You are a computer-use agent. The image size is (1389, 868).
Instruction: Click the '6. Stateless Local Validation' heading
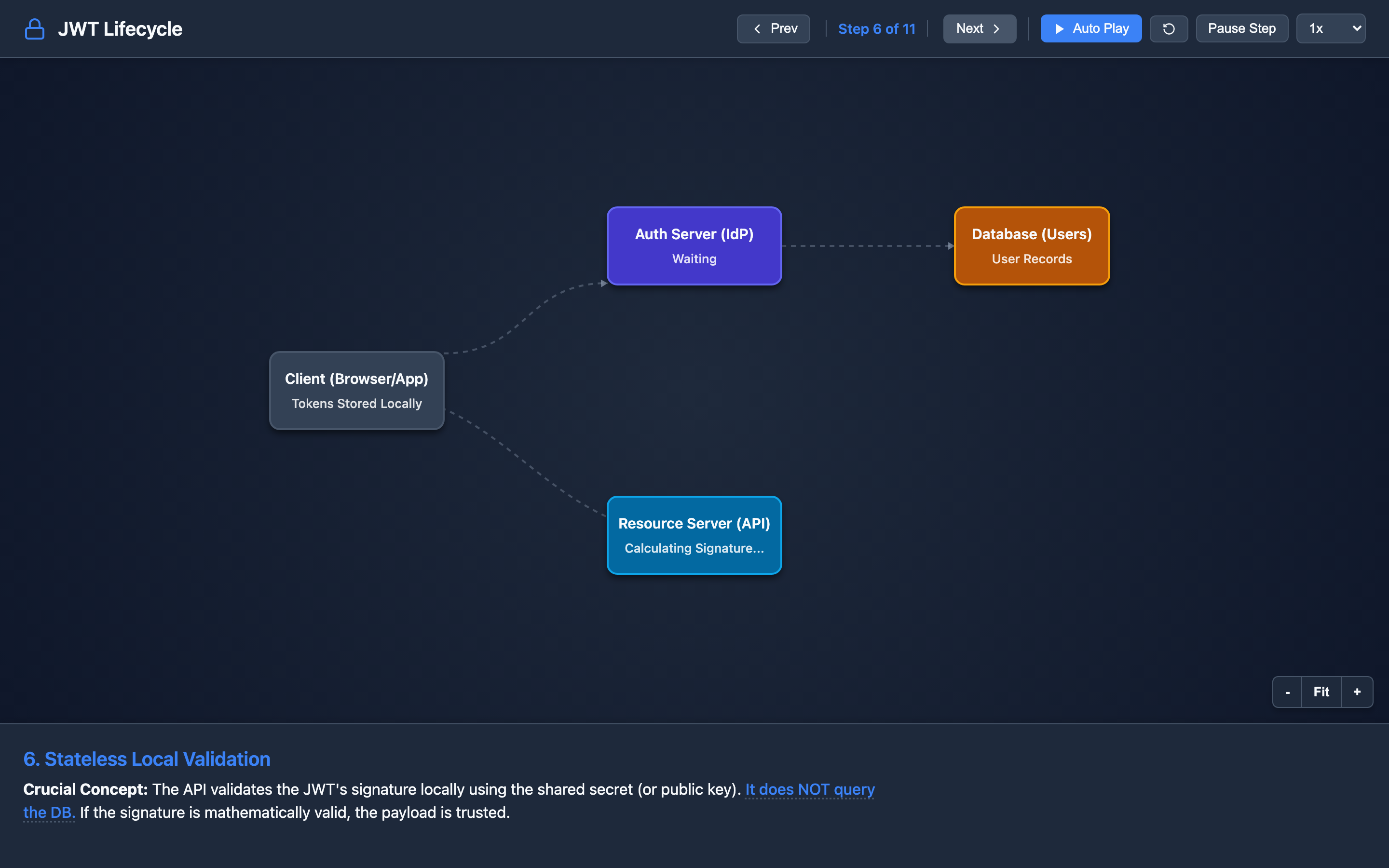click(x=147, y=759)
